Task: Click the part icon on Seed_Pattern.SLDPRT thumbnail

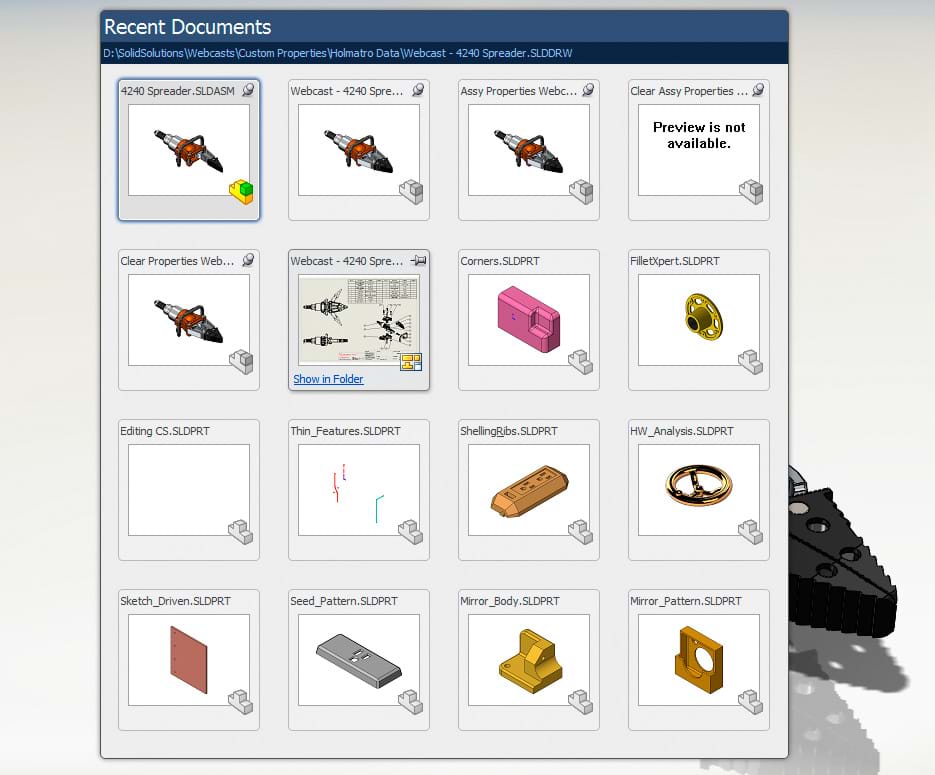Action: pyautogui.click(x=410, y=703)
